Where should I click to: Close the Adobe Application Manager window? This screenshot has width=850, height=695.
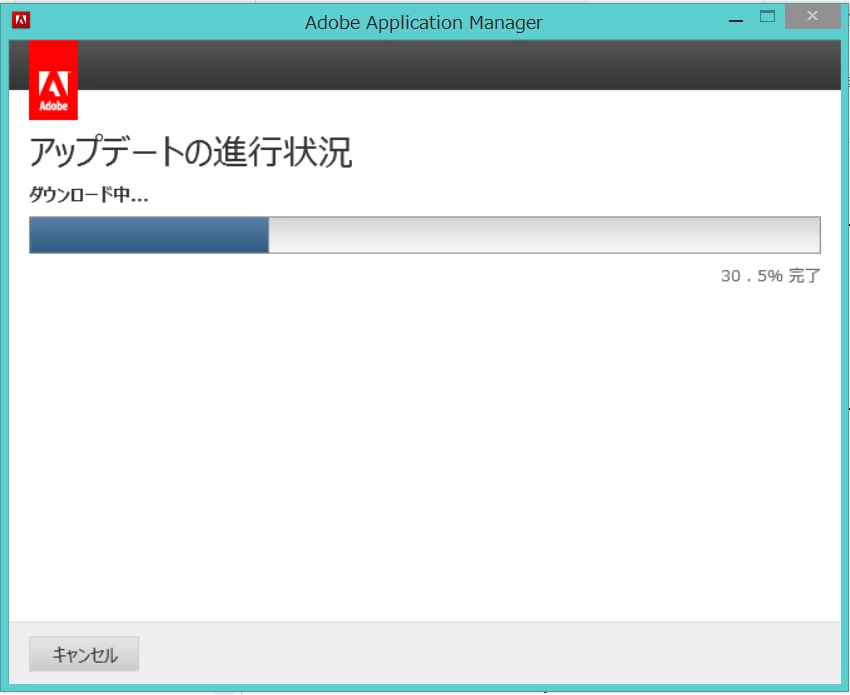pyautogui.click(x=812, y=16)
